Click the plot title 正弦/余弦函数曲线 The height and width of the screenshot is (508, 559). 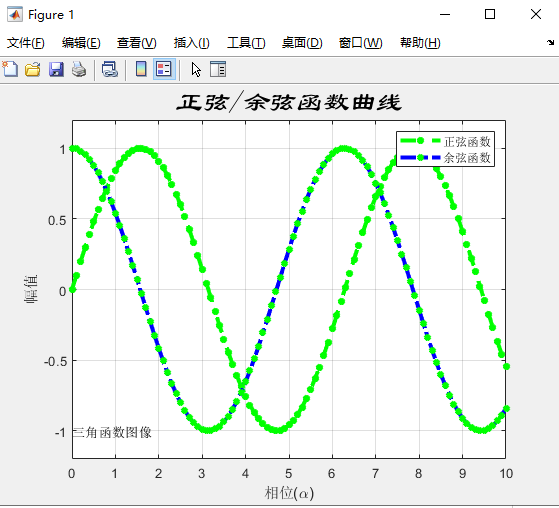point(289,102)
